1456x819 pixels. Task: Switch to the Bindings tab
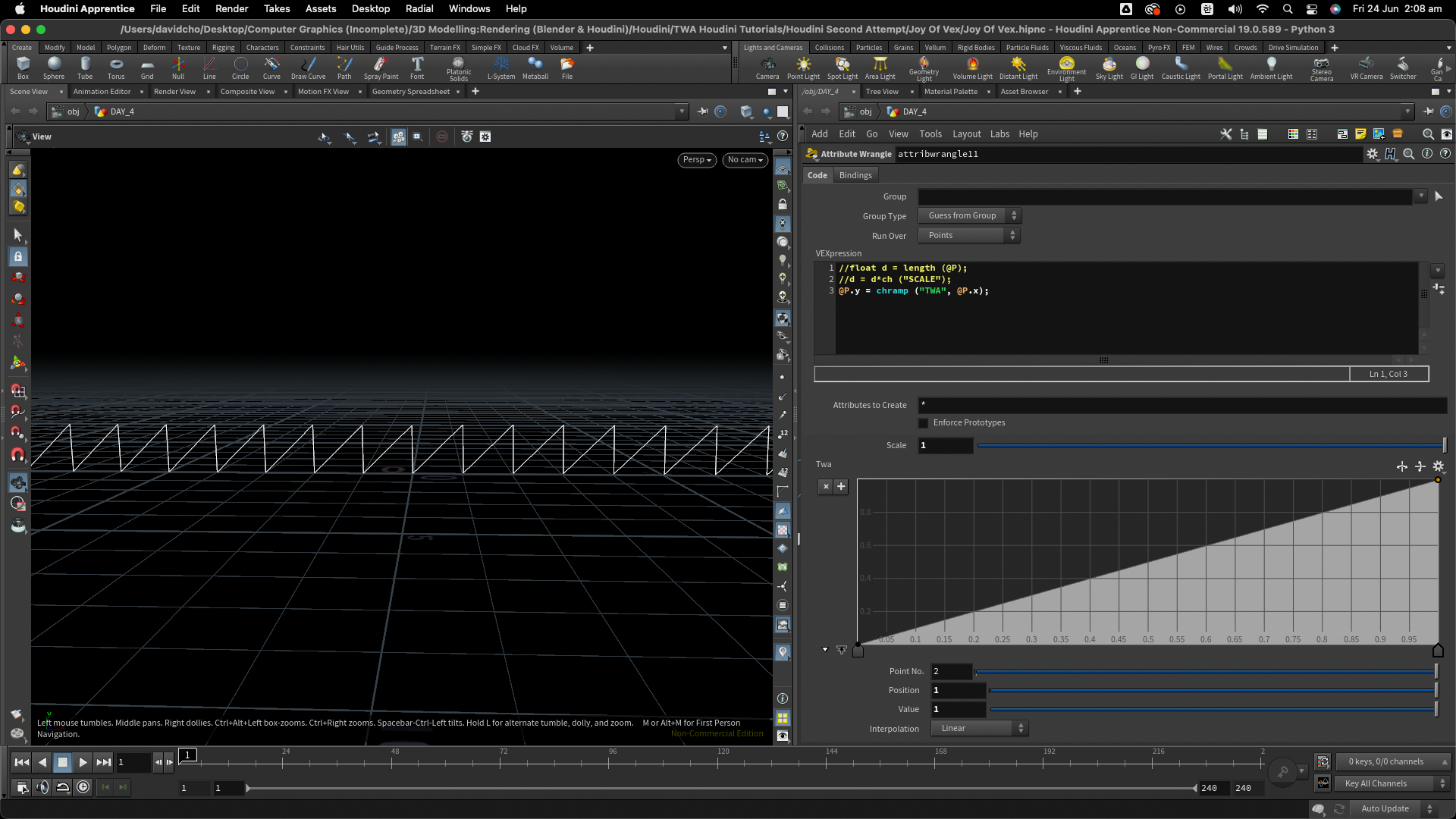(855, 175)
